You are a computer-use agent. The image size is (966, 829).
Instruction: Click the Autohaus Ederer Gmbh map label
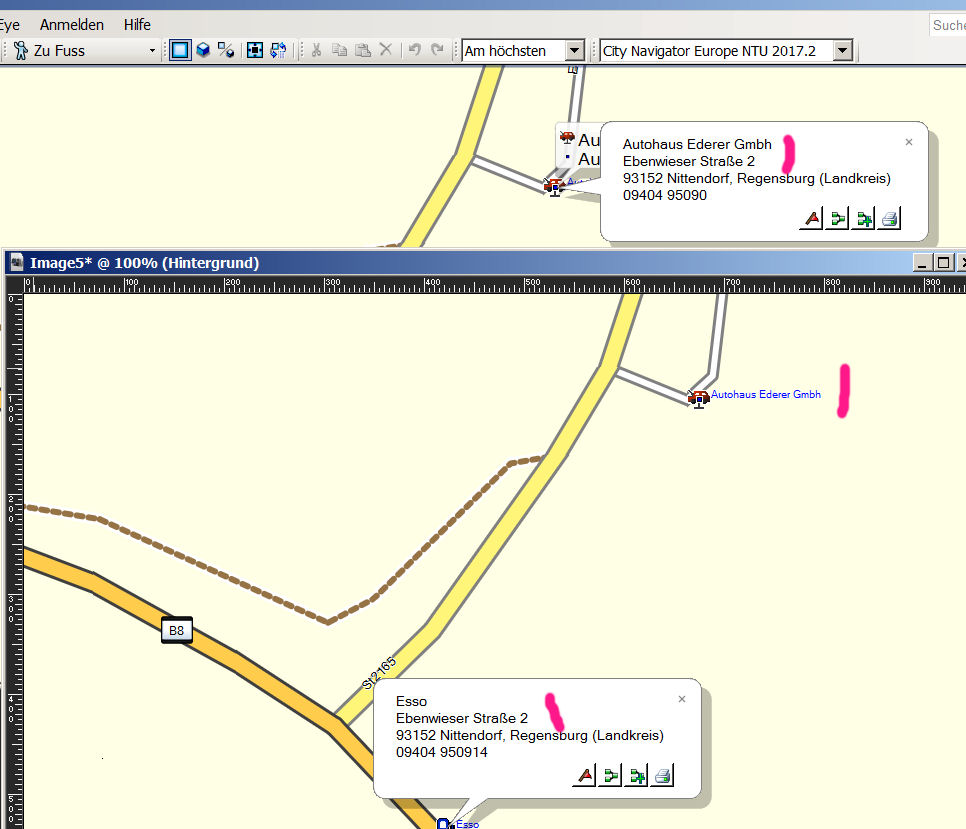tap(765, 395)
